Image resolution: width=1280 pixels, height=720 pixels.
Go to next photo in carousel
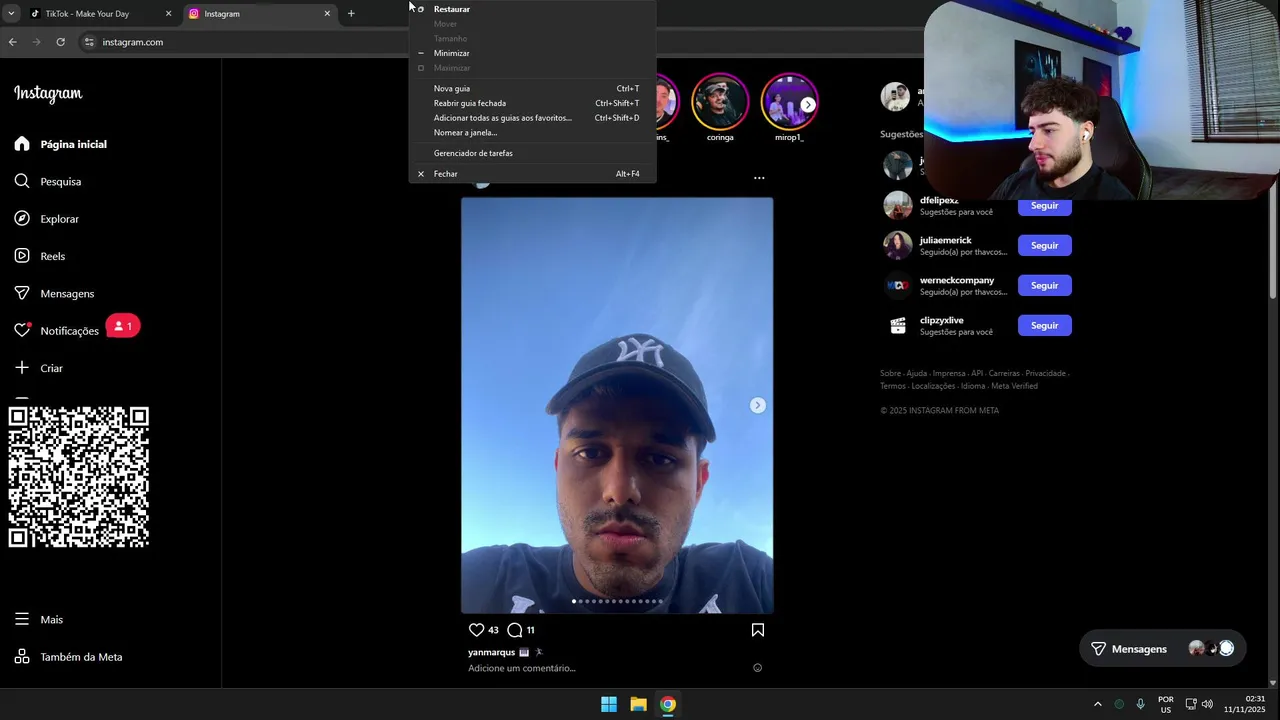click(758, 405)
